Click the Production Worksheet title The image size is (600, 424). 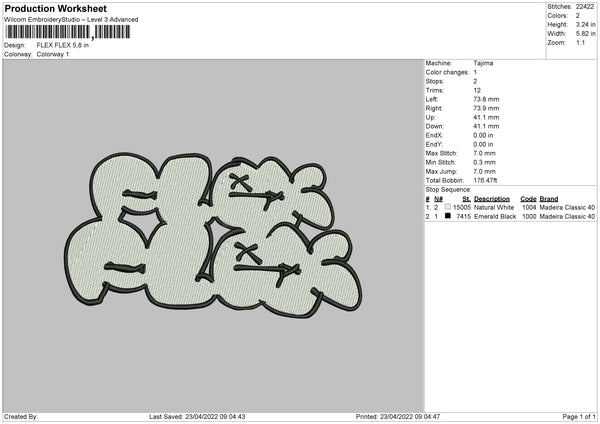pyautogui.click(x=55, y=8)
